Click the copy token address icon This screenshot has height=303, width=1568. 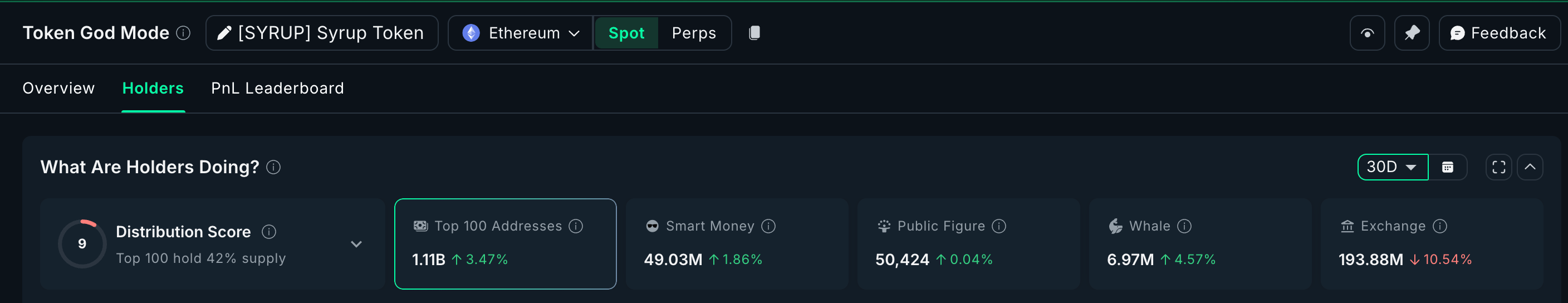tap(754, 33)
